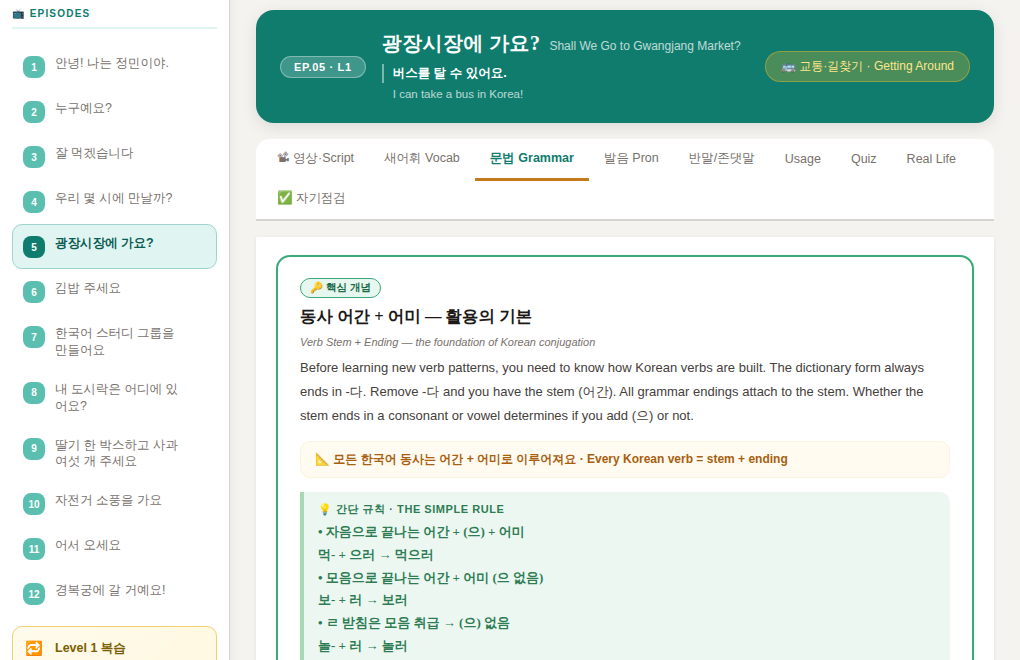This screenshot has height=660, width=1020.
Task: Switch to the 발음 Pron tab
Action: [x=631, y=158]
